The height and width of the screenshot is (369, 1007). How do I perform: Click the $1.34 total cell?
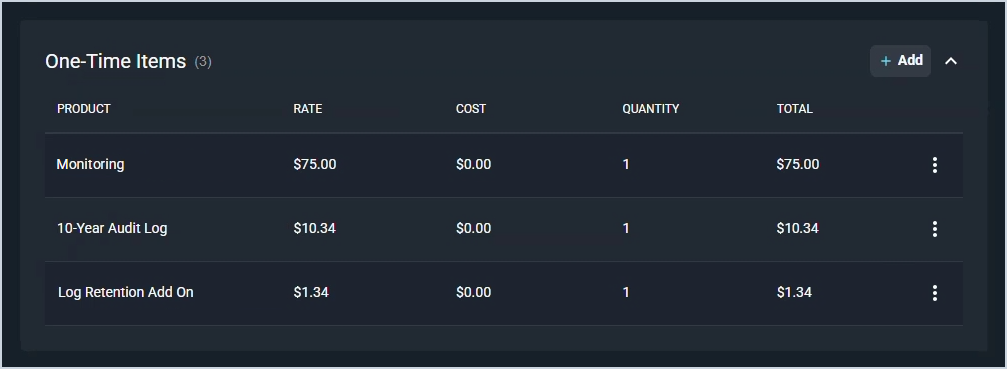(794, 293)
